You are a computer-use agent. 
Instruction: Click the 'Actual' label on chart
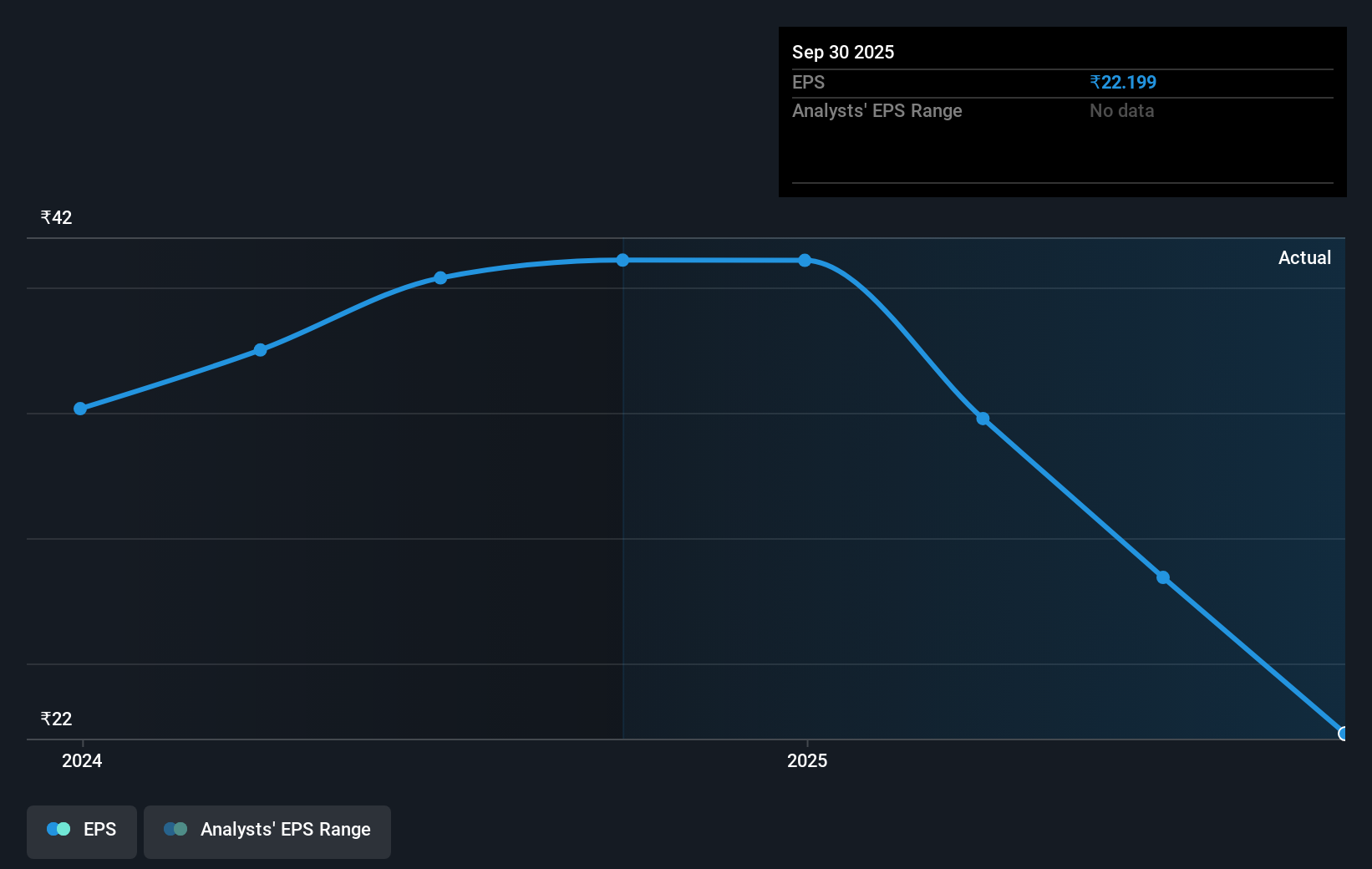[1304, 257]
